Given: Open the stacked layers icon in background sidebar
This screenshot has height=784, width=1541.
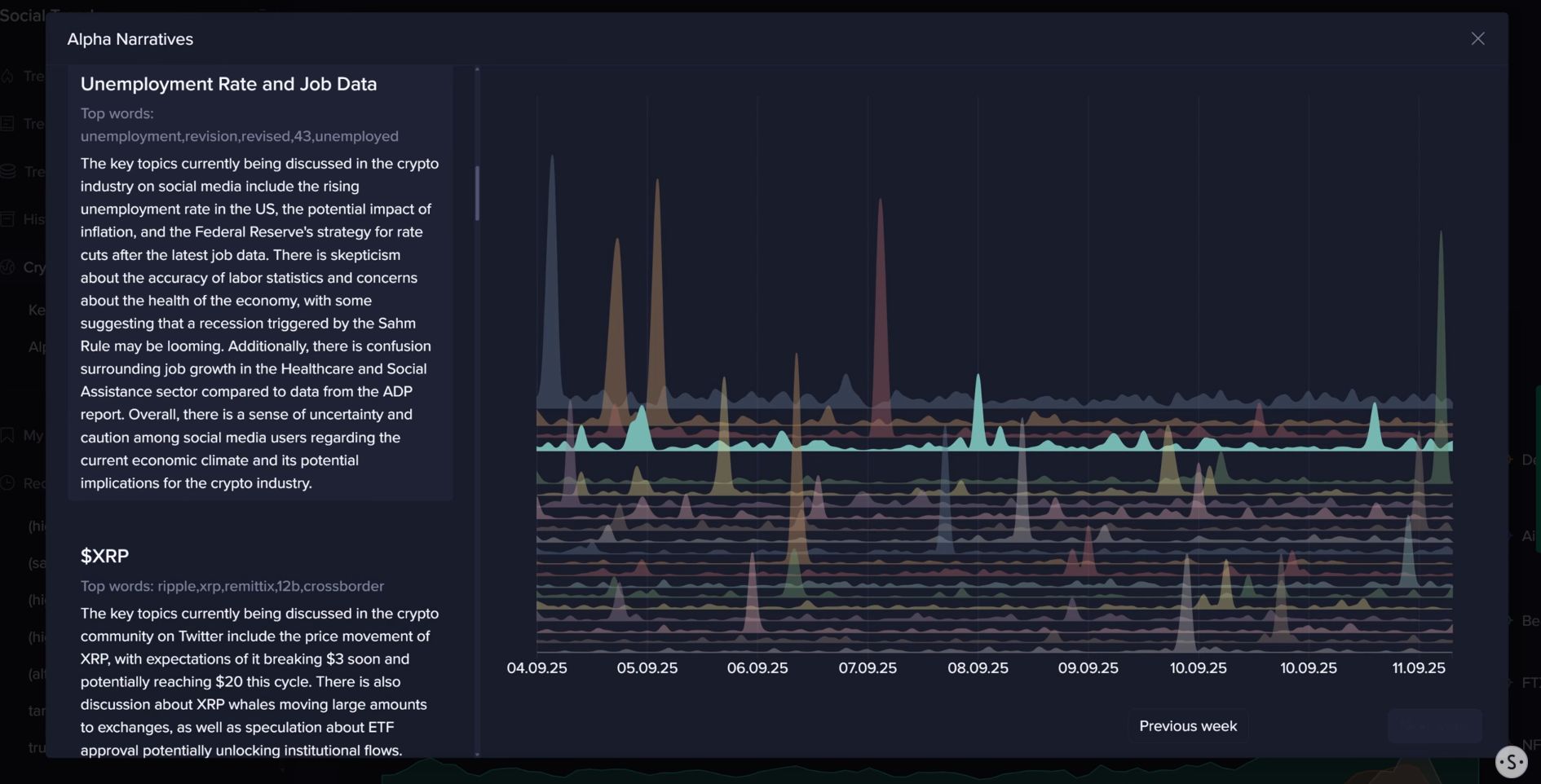Looking at the screenshot, I should (x=7, y=171).
